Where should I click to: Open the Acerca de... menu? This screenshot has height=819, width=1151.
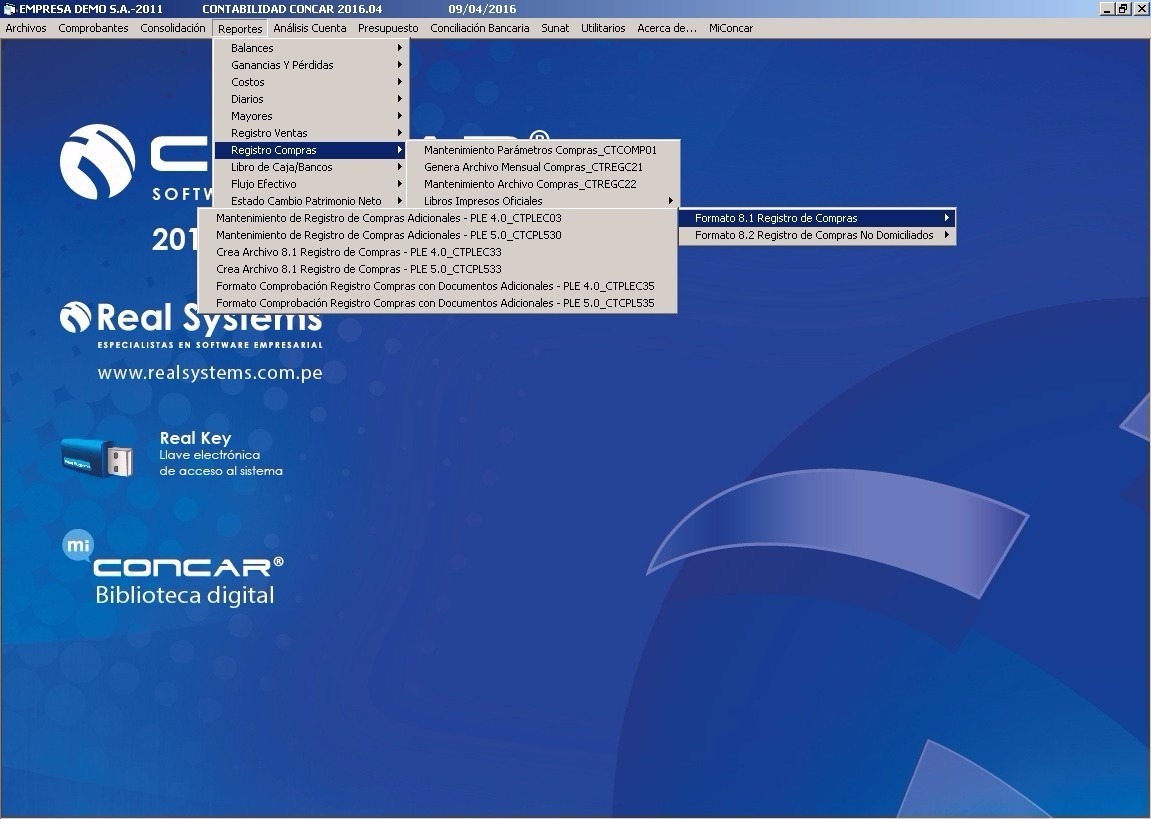coord(667,28)
